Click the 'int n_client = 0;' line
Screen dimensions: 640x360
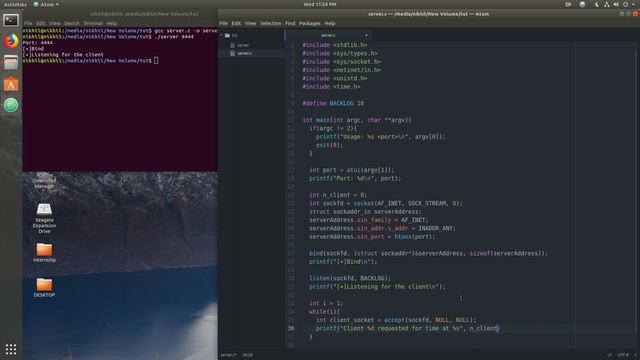[338, 195]
